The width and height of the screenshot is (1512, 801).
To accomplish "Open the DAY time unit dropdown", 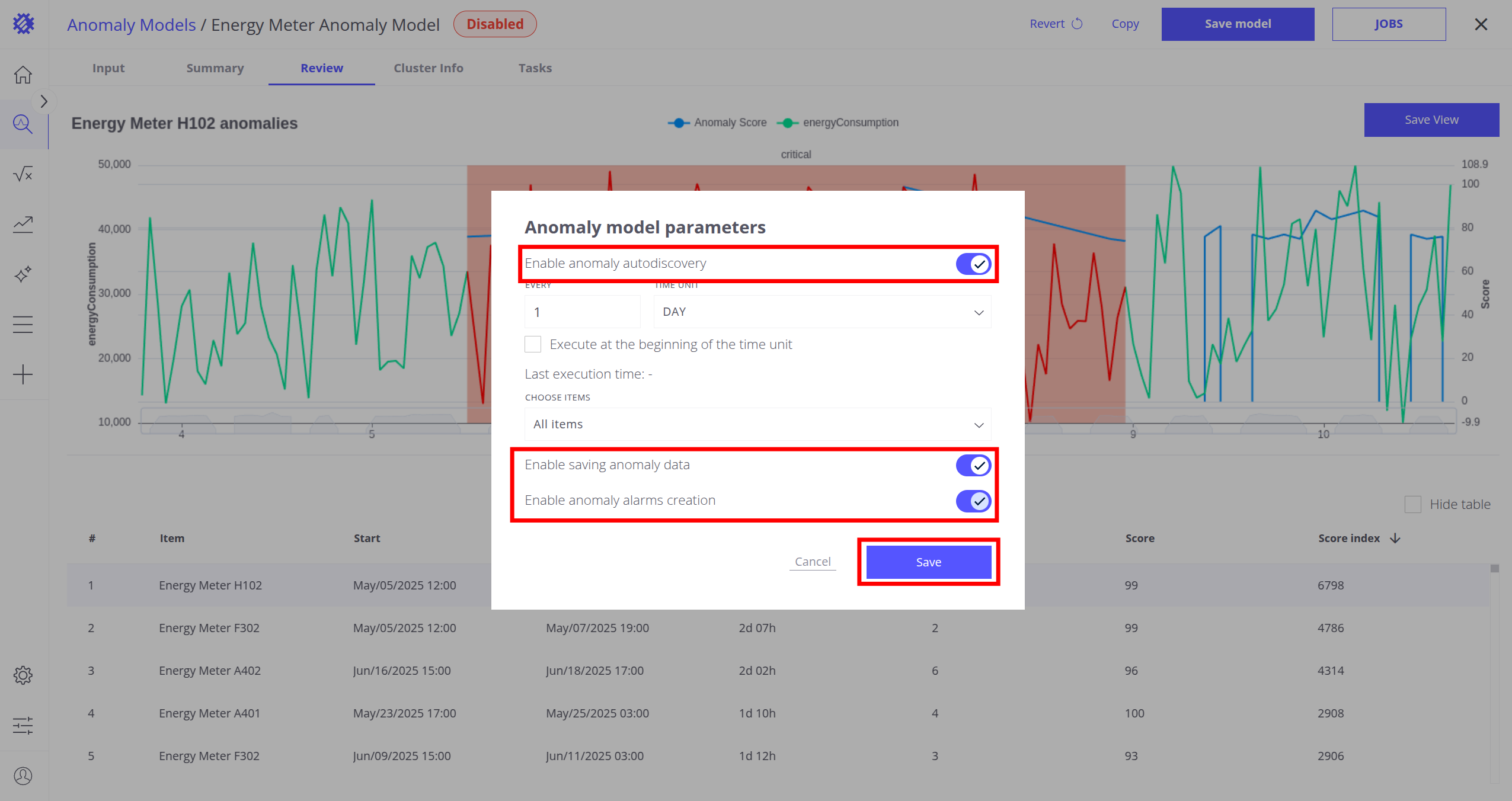I will [822, 312].
